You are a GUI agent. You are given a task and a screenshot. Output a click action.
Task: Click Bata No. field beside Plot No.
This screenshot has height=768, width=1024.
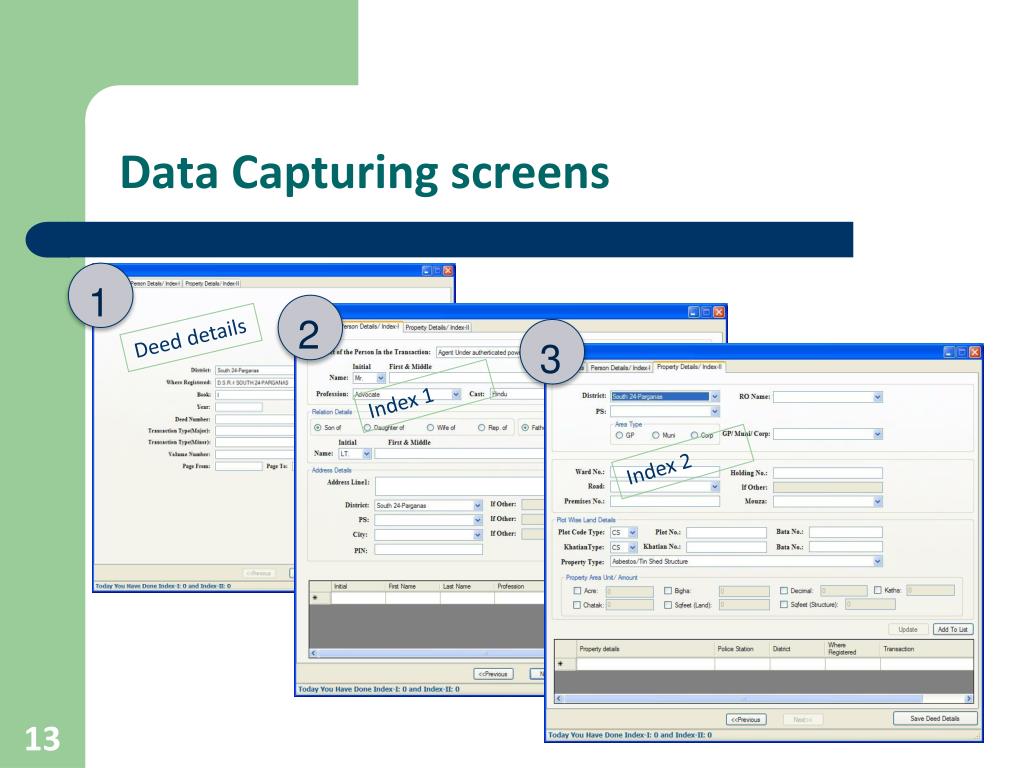846,532
